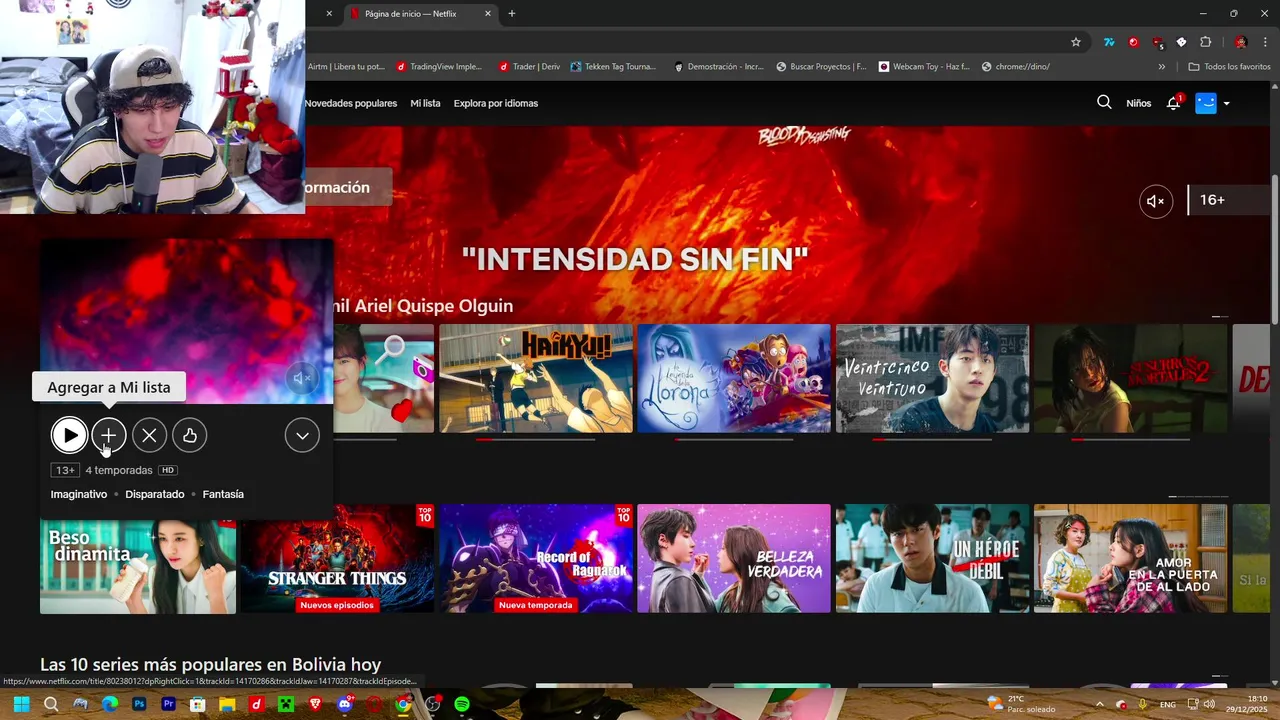
Task: Switch the ENG input language
Action: click(1167, 704)
